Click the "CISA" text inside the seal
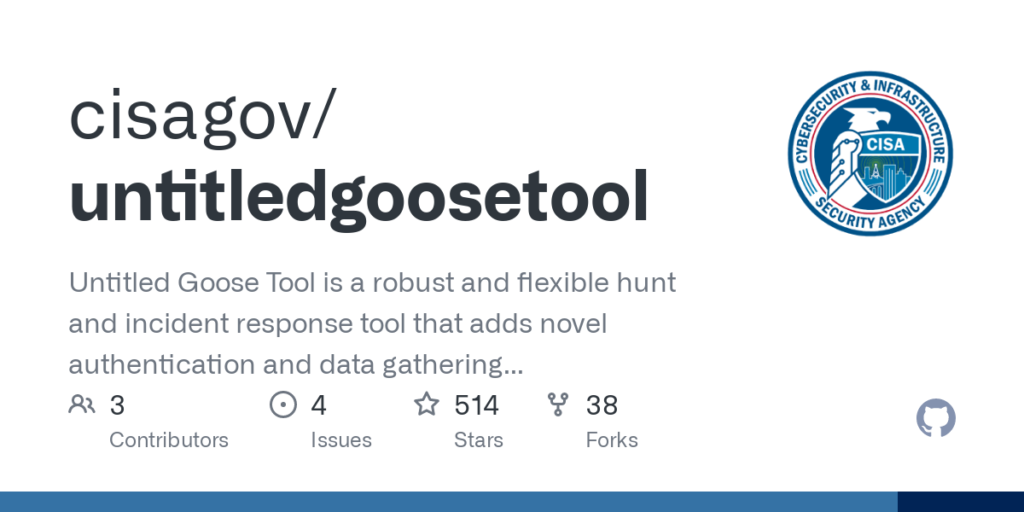 886,143
